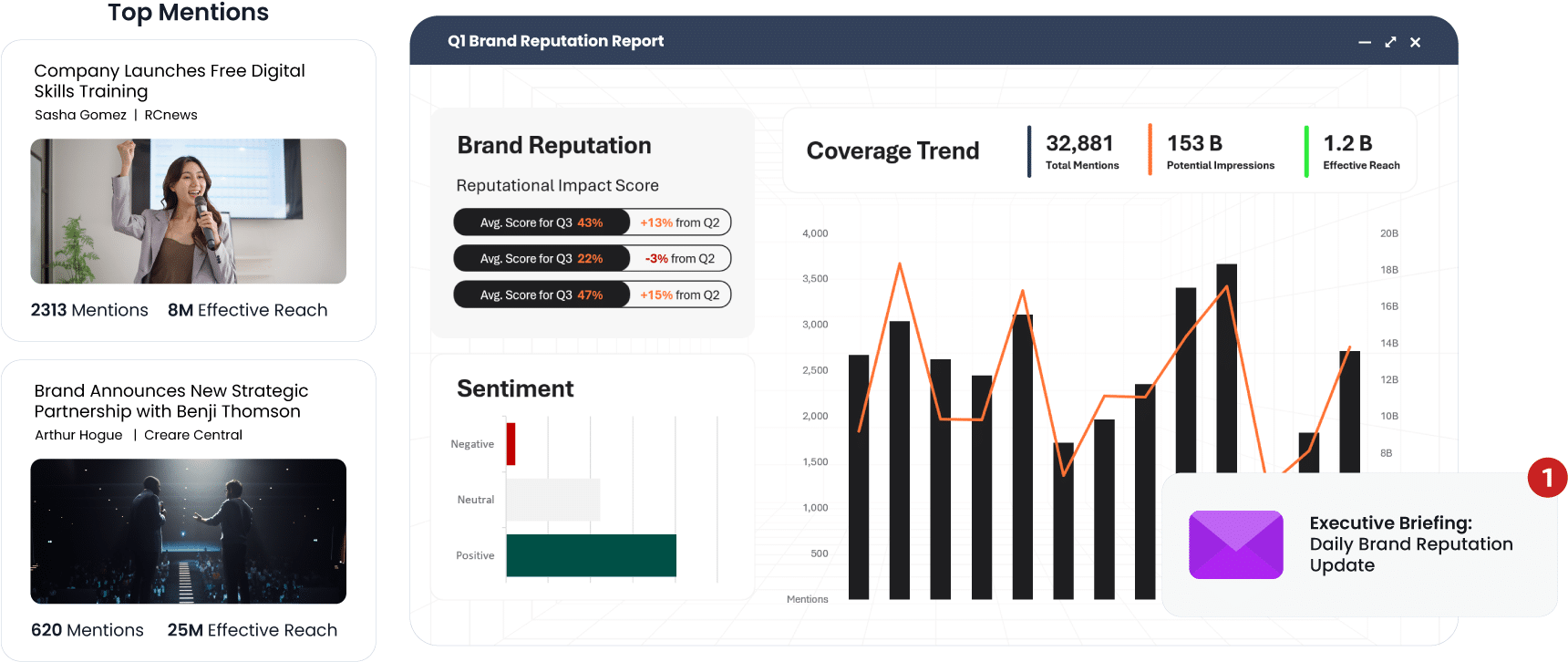
Task: Click author name Sasha Gomez
Action: tap(80, 115)
